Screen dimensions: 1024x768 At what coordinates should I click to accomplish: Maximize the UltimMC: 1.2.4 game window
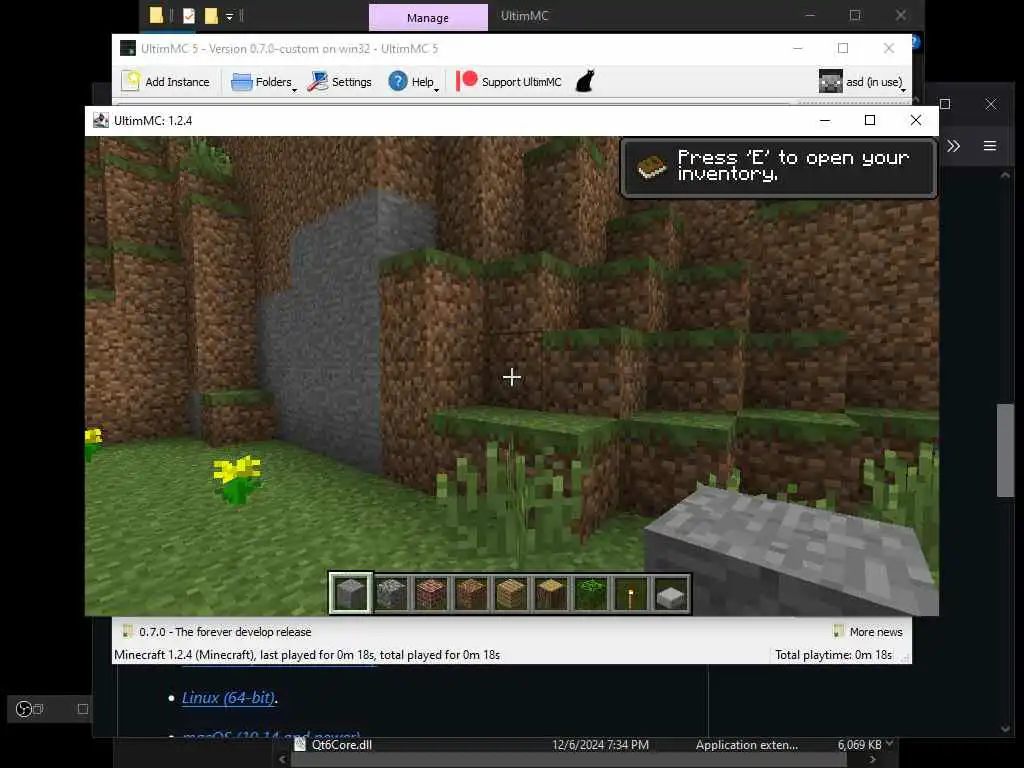tap(870, 120)
